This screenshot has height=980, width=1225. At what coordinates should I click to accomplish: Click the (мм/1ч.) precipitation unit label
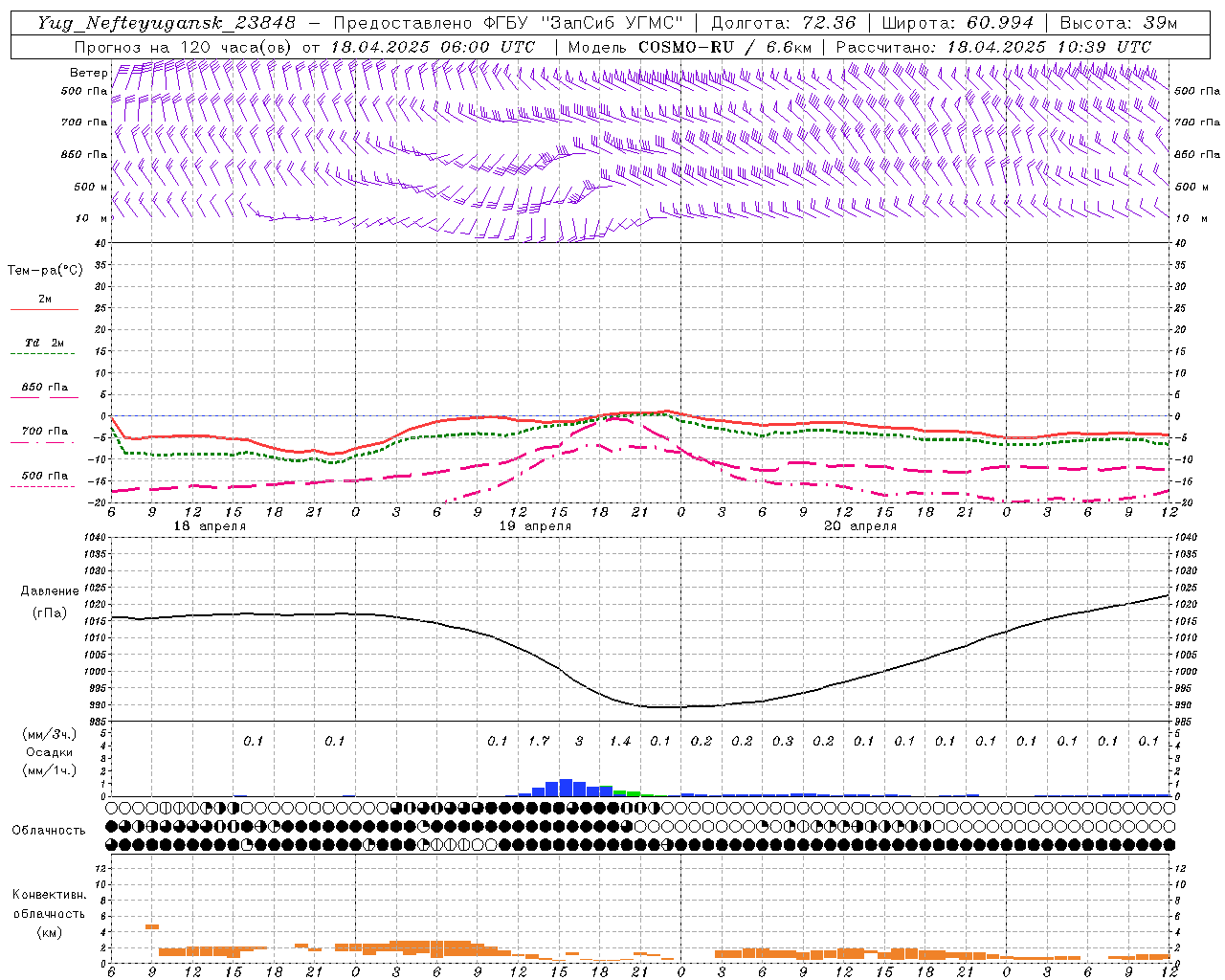coord(50,770)
